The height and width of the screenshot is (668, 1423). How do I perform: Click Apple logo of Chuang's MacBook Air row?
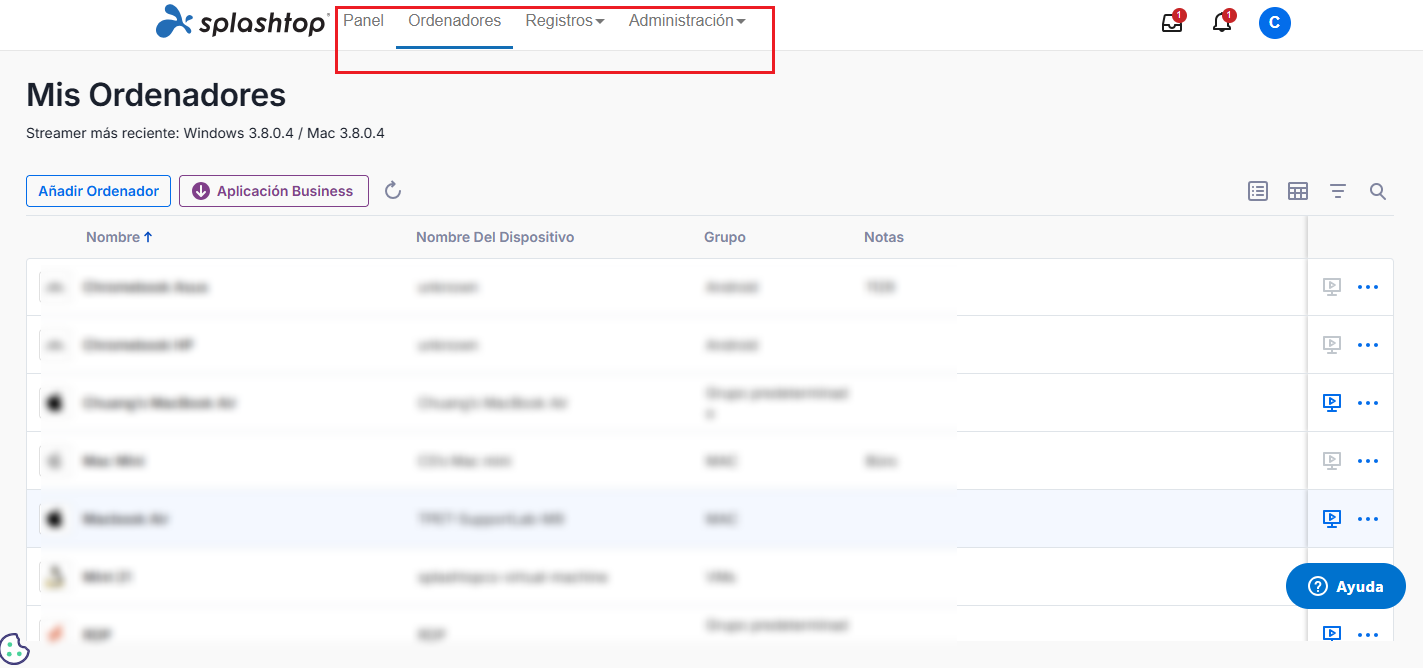pyautogui.click(x=54, y=403)
